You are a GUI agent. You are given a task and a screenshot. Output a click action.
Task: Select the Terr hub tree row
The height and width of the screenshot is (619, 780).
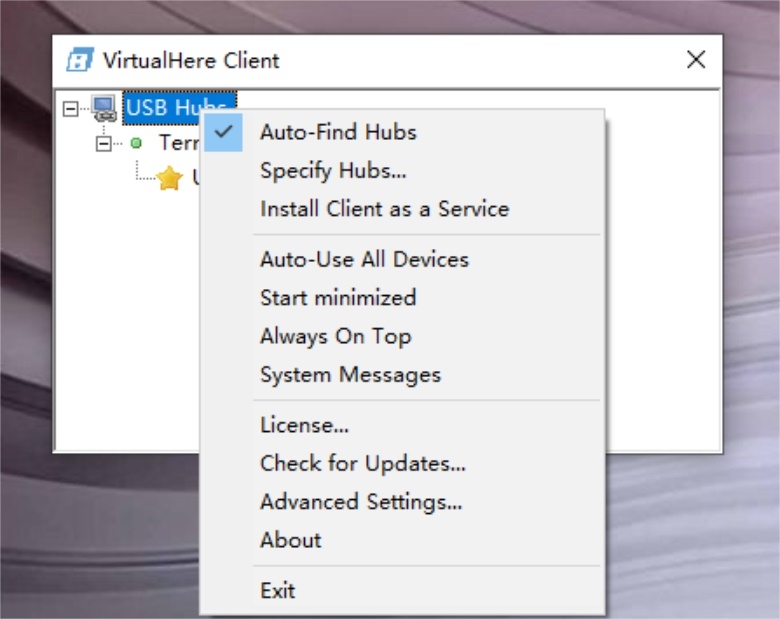[x=179, y=143]
